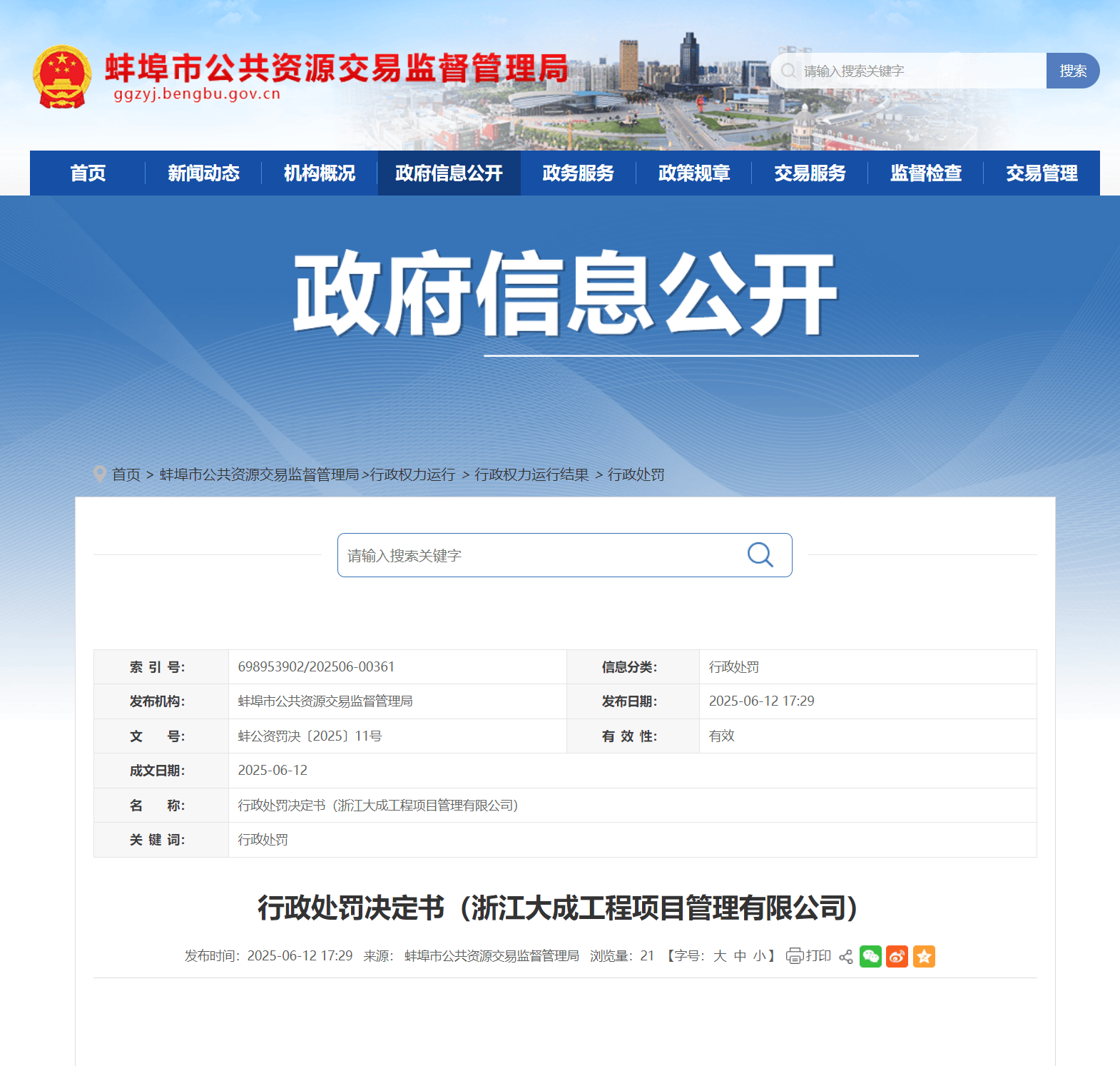
Task: Click the share icon beside 打印
Action: tap(846, 957)
